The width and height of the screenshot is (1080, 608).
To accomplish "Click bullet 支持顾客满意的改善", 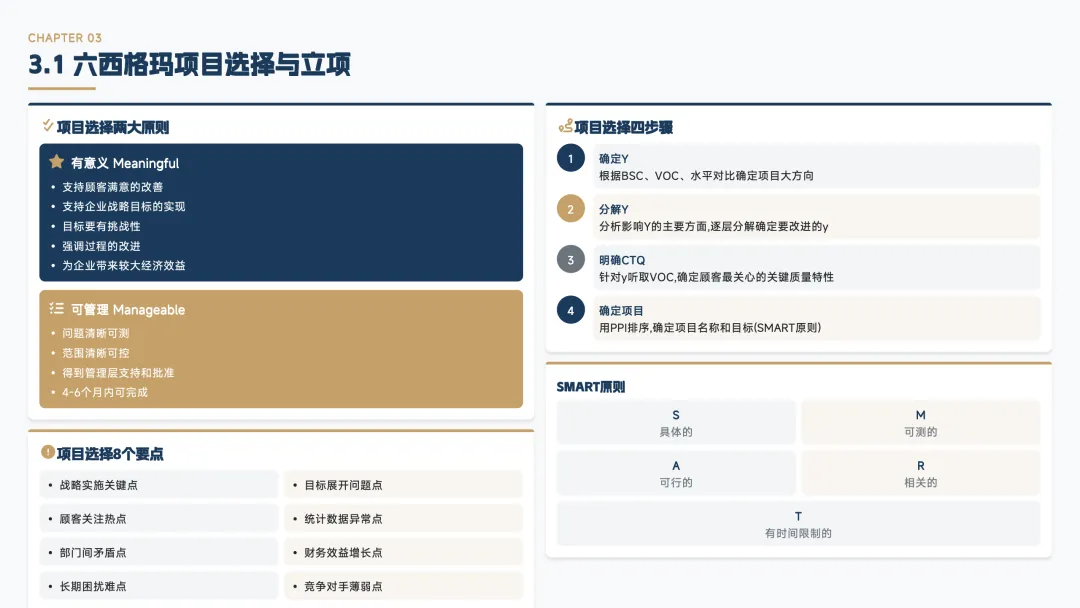I will tap(113, 187).
